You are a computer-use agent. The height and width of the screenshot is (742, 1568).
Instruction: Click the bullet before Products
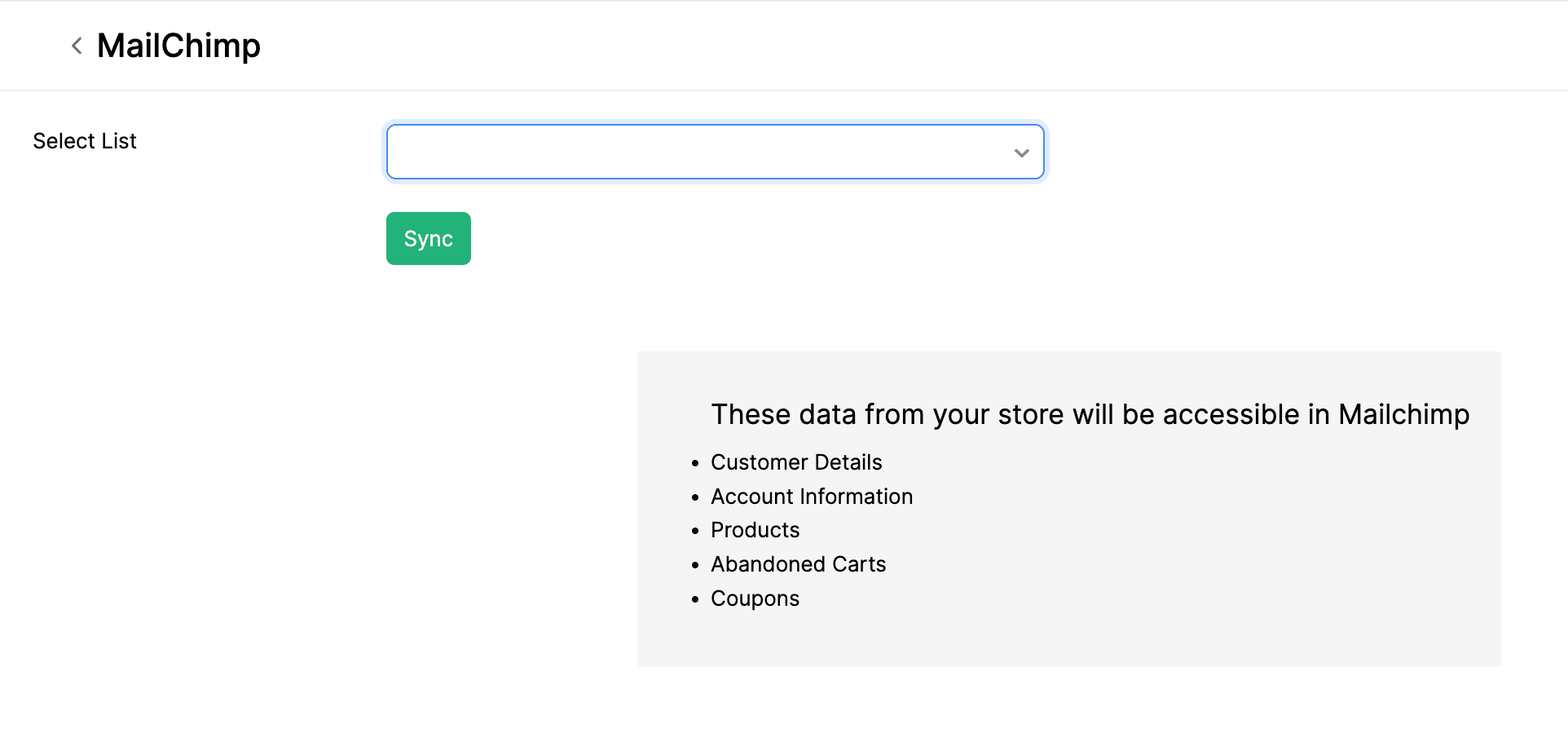[x=695, y=531]
